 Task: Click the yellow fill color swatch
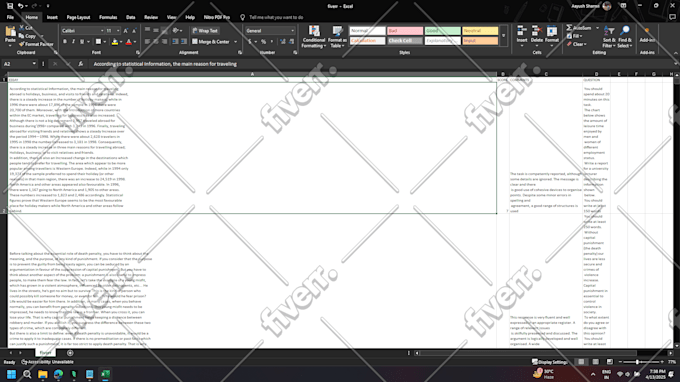click(114, 42)
